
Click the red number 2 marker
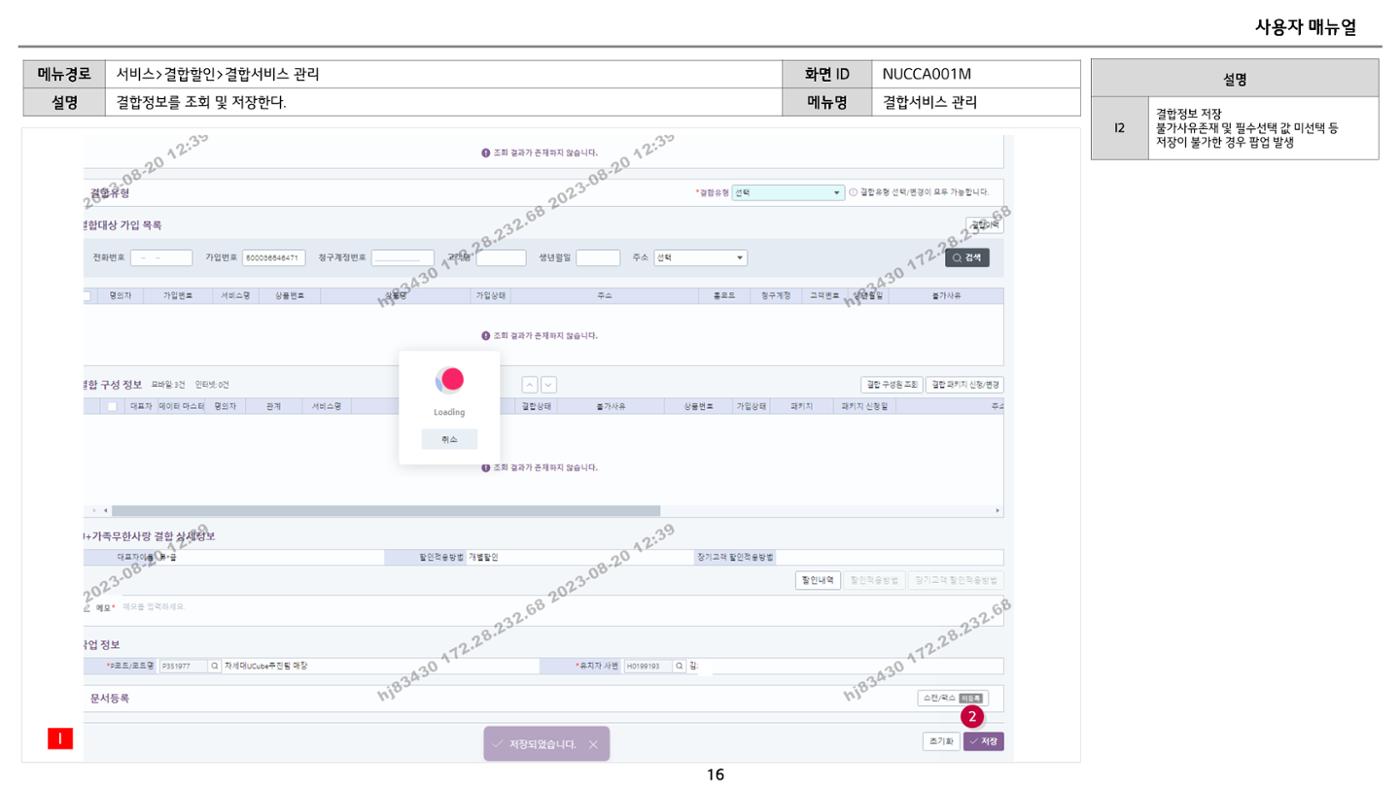pos(972,716)
